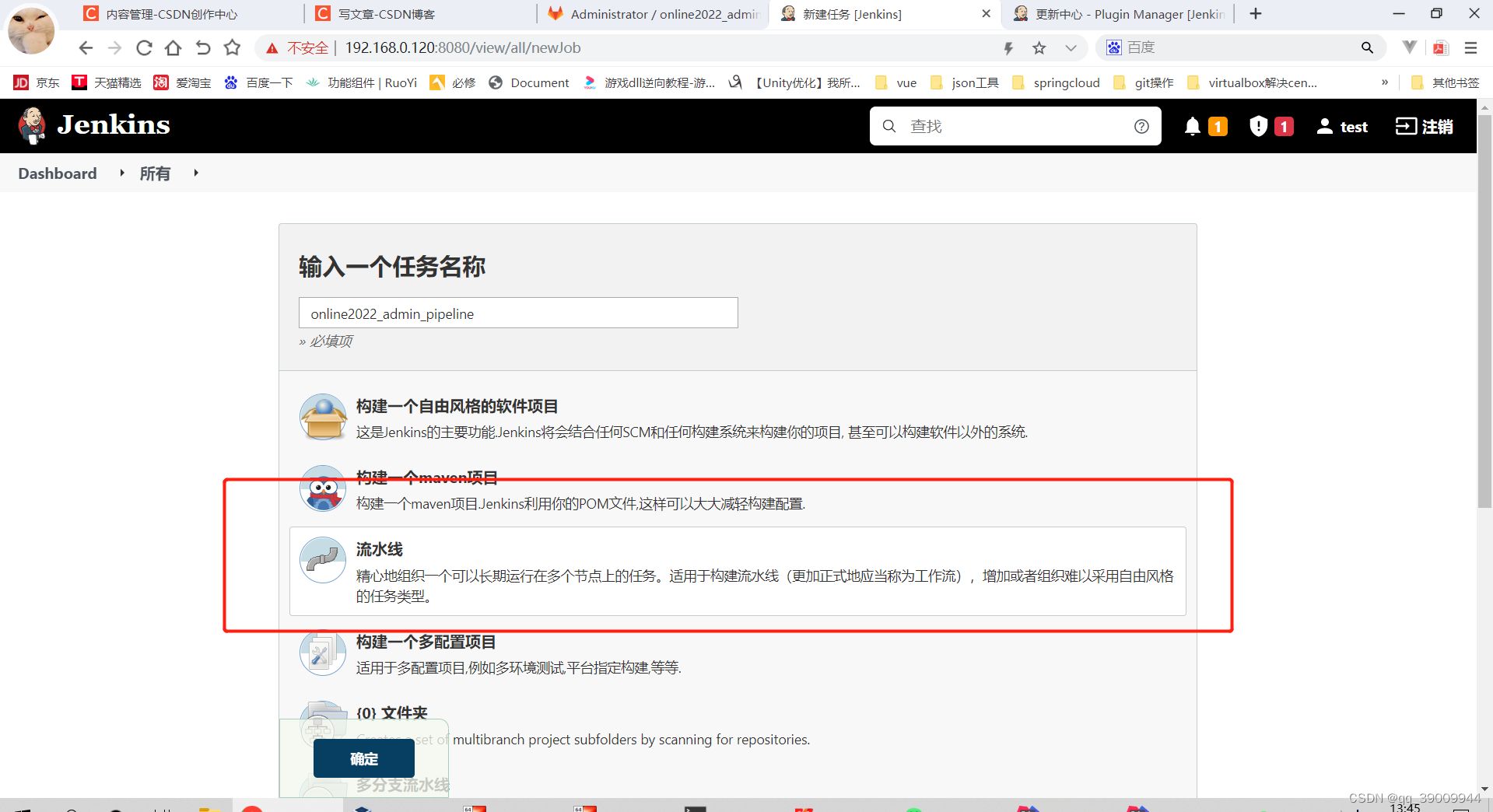Image resolution: width=1493 pixels, height=812 pixels.
Task: Click the favorites star beside home
Action: (x=232, y=48)
